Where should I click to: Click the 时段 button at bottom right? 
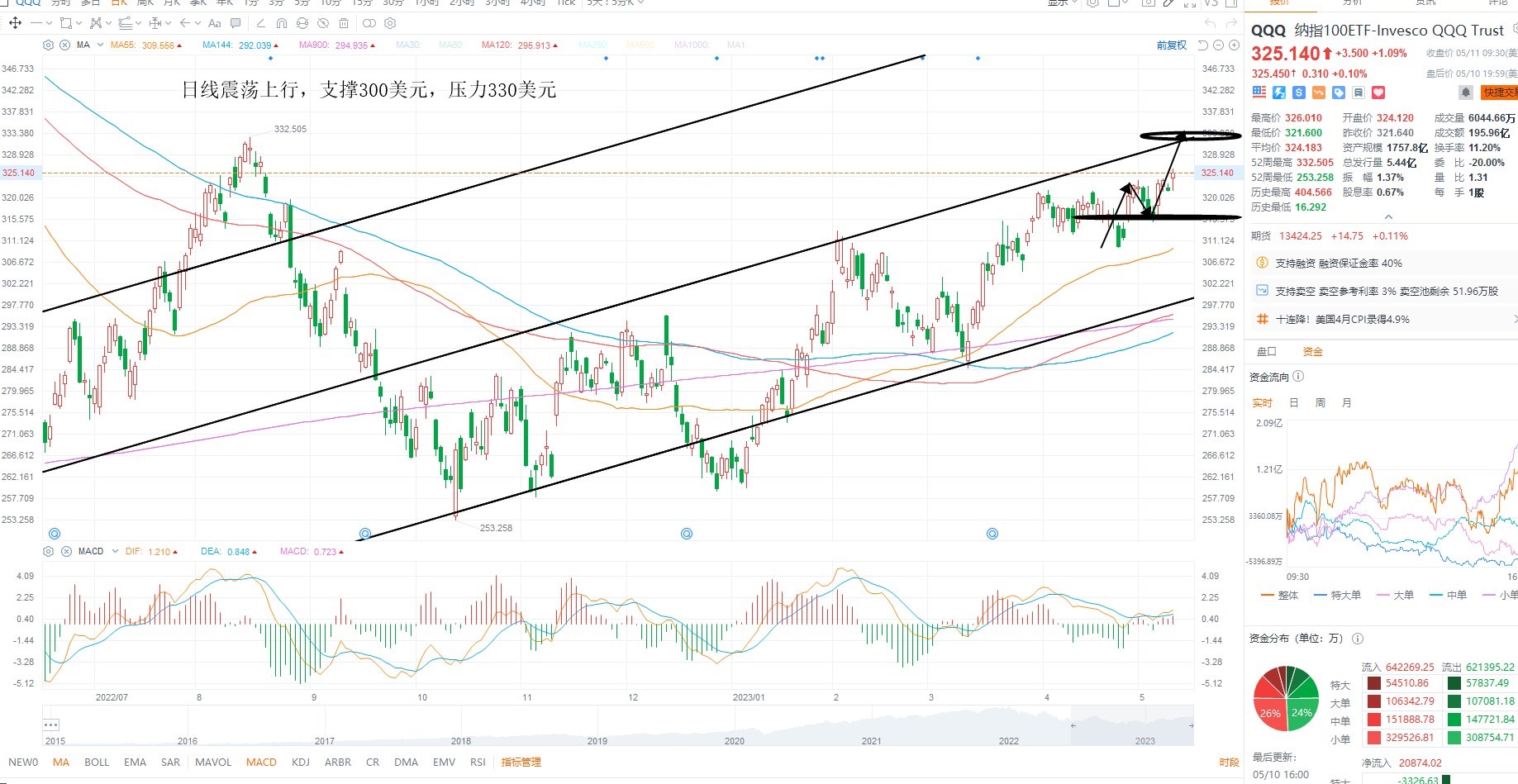[1229, 762]
